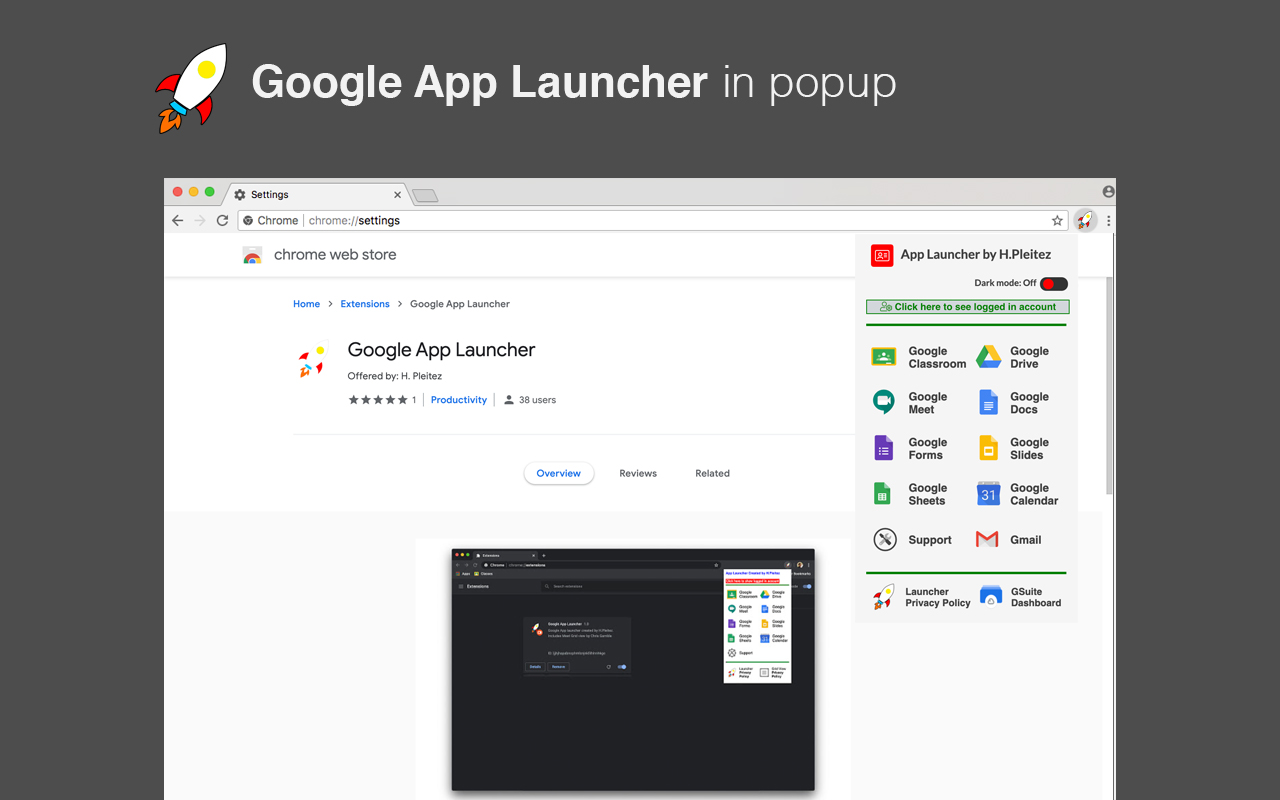
Task: Open Chrome's three-dot menu
Action: click(x=1108, y=220)
